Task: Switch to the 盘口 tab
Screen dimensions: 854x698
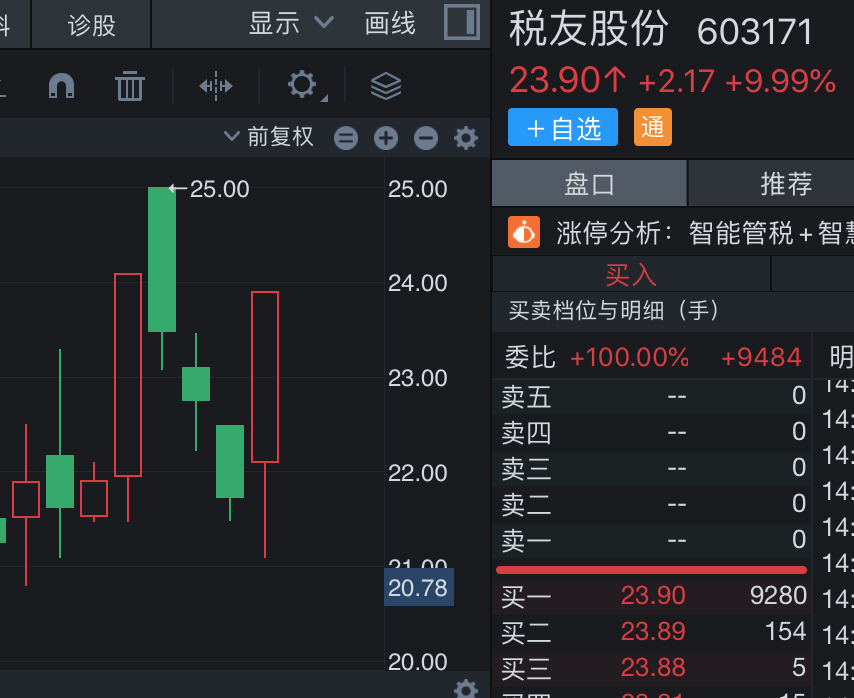Action: [x=589, y=184]
